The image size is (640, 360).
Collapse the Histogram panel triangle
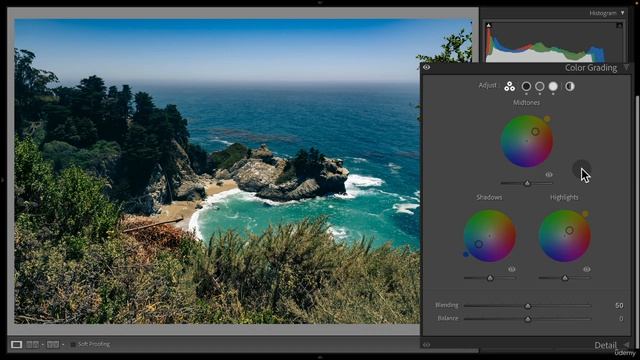(622, 13)
